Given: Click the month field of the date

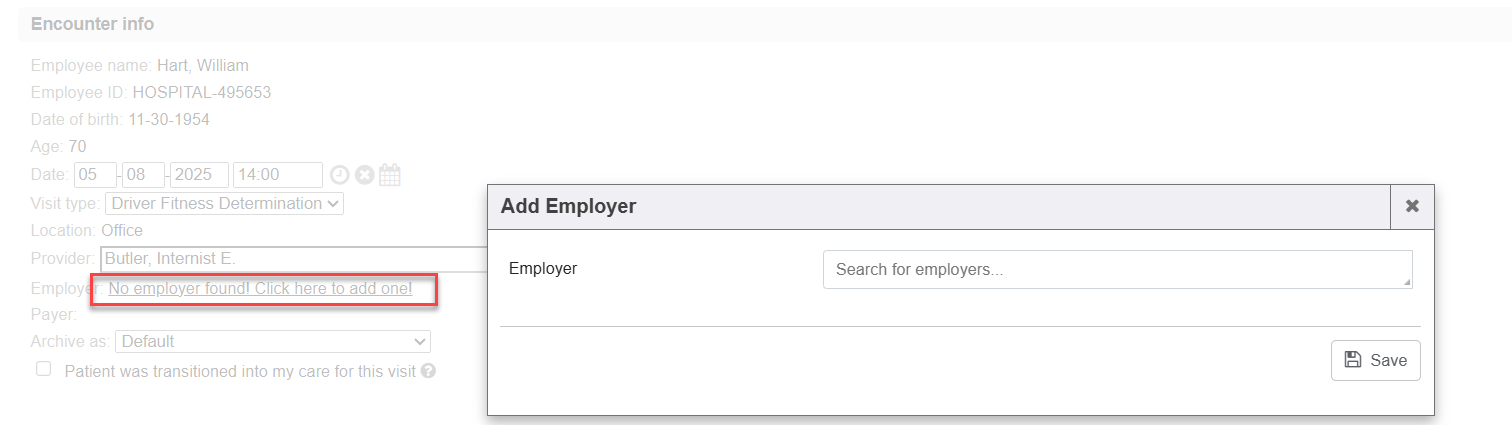Looking at the screenshot, I should (x=95, y=175).
